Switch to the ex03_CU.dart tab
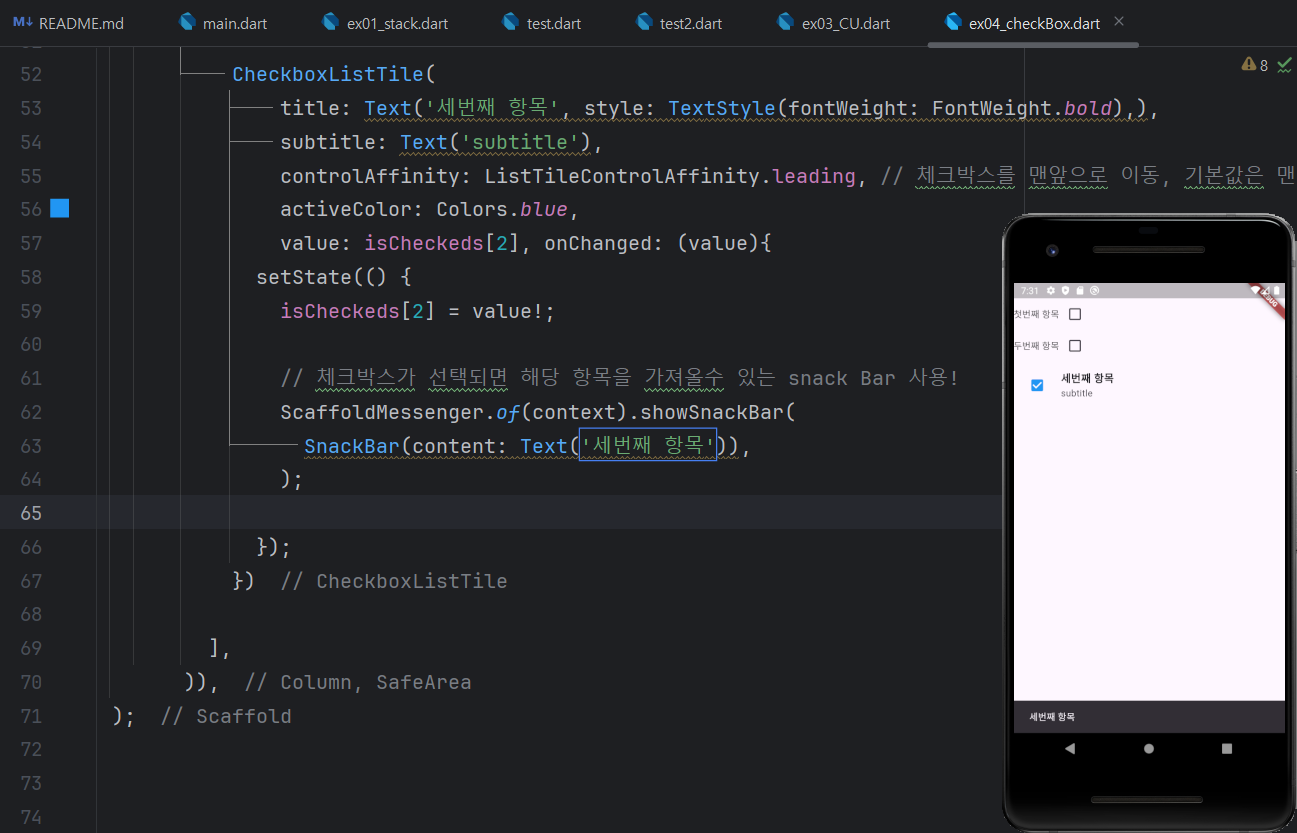 (x=833, y=23)
